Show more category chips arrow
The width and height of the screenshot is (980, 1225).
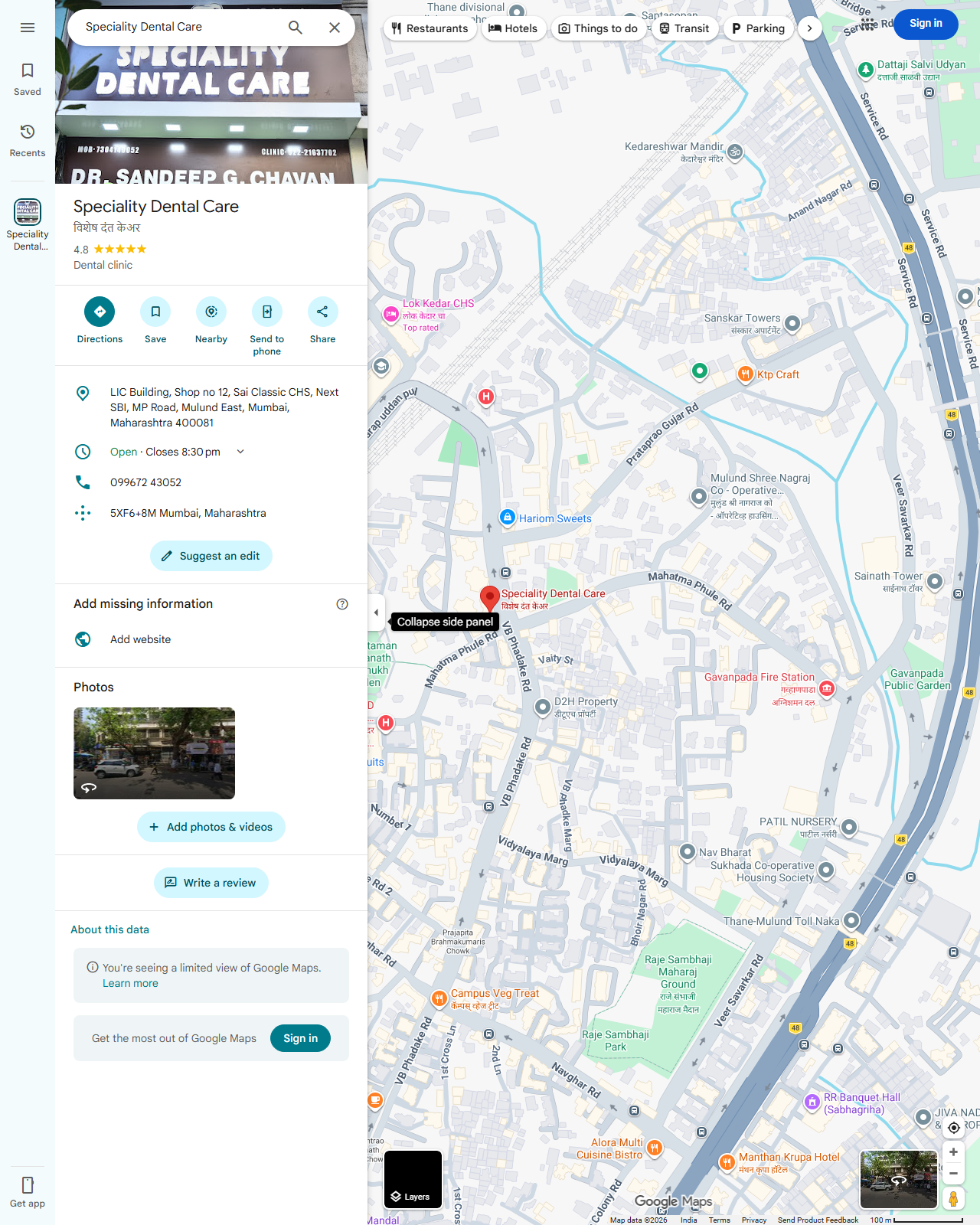tap(809, 28)
